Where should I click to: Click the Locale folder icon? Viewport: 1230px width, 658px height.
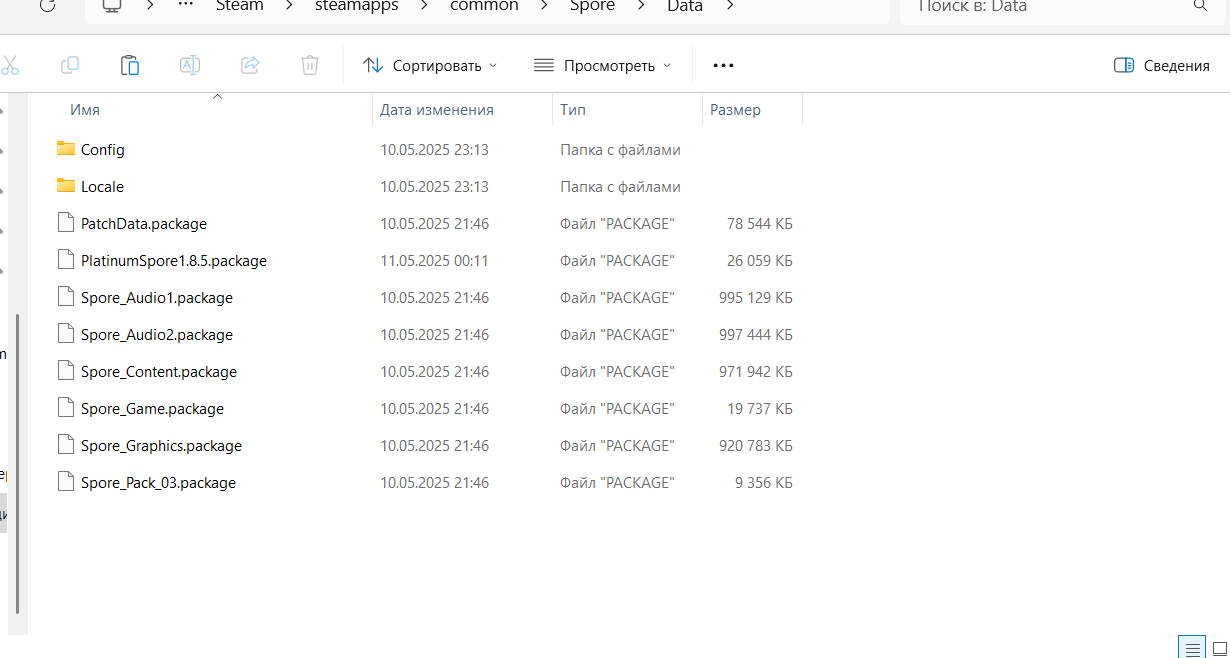(66, 185)
